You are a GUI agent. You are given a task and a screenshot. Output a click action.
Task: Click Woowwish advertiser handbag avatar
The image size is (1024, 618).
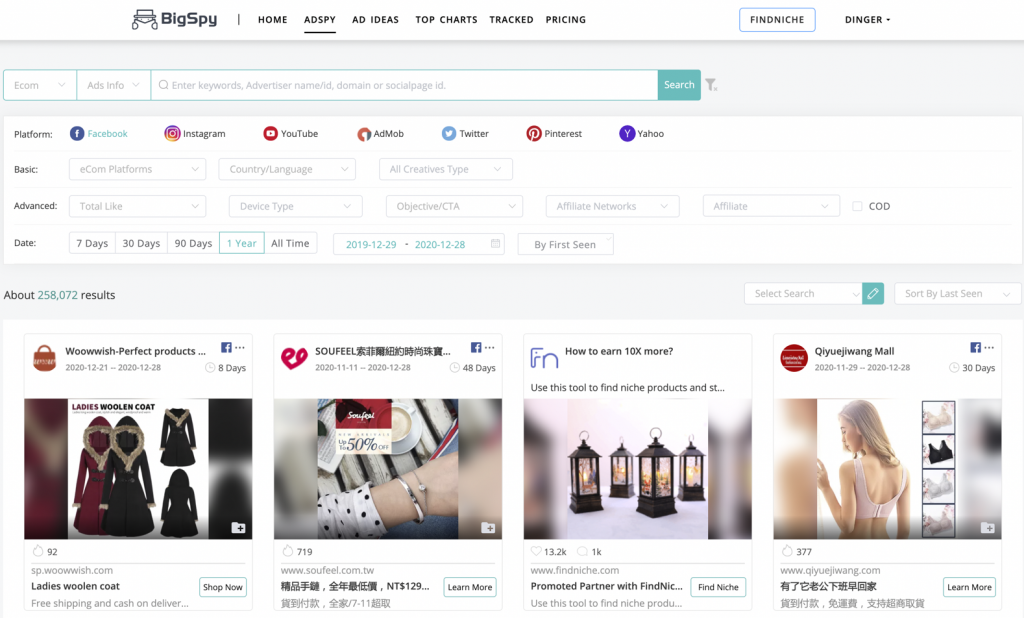pos(44,358)
